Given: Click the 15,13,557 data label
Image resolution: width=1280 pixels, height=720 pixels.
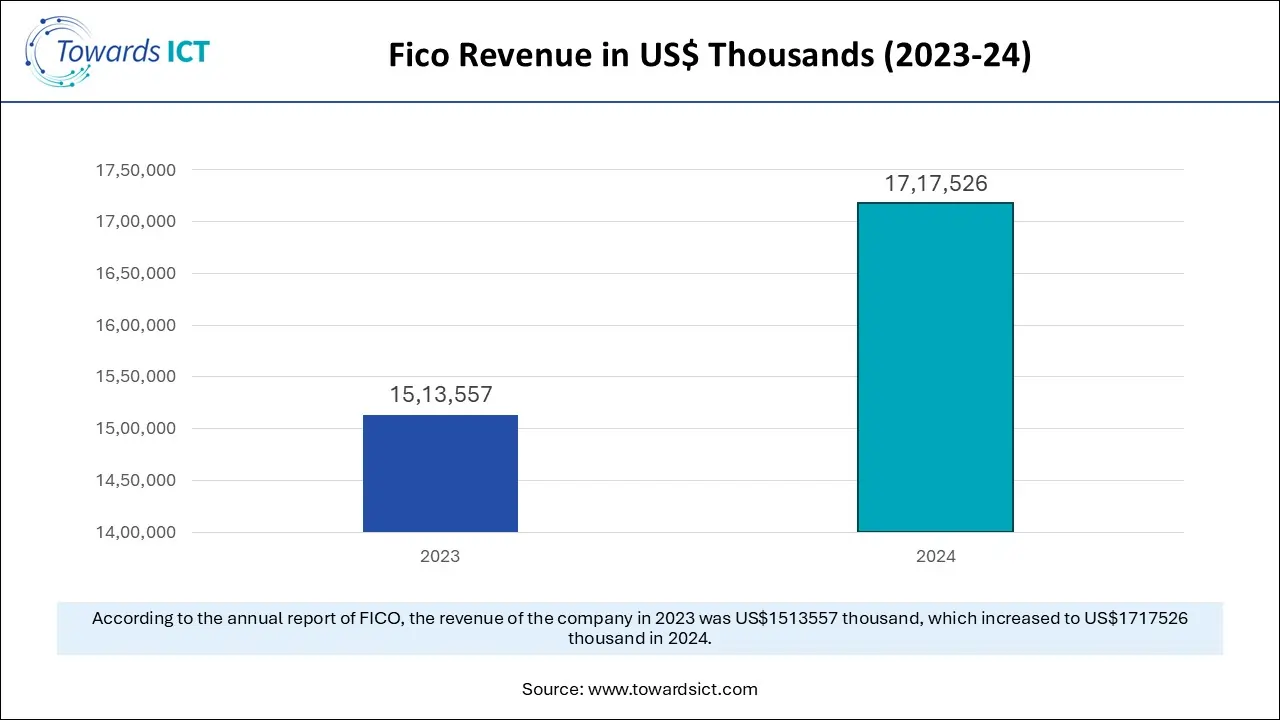Looking at the screenshot, I should point(440,394).
